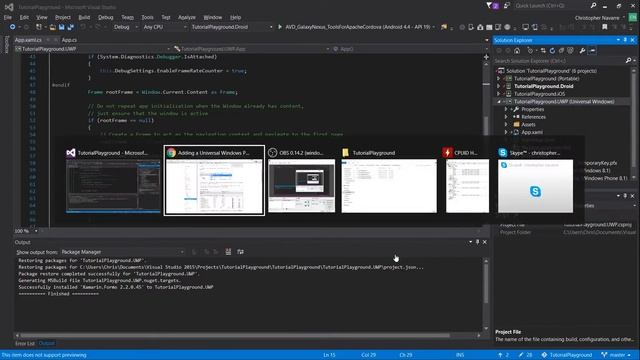The image size is (640, 360).
Task: Click the Show All Files icon
Action: [x=570, y=51]
